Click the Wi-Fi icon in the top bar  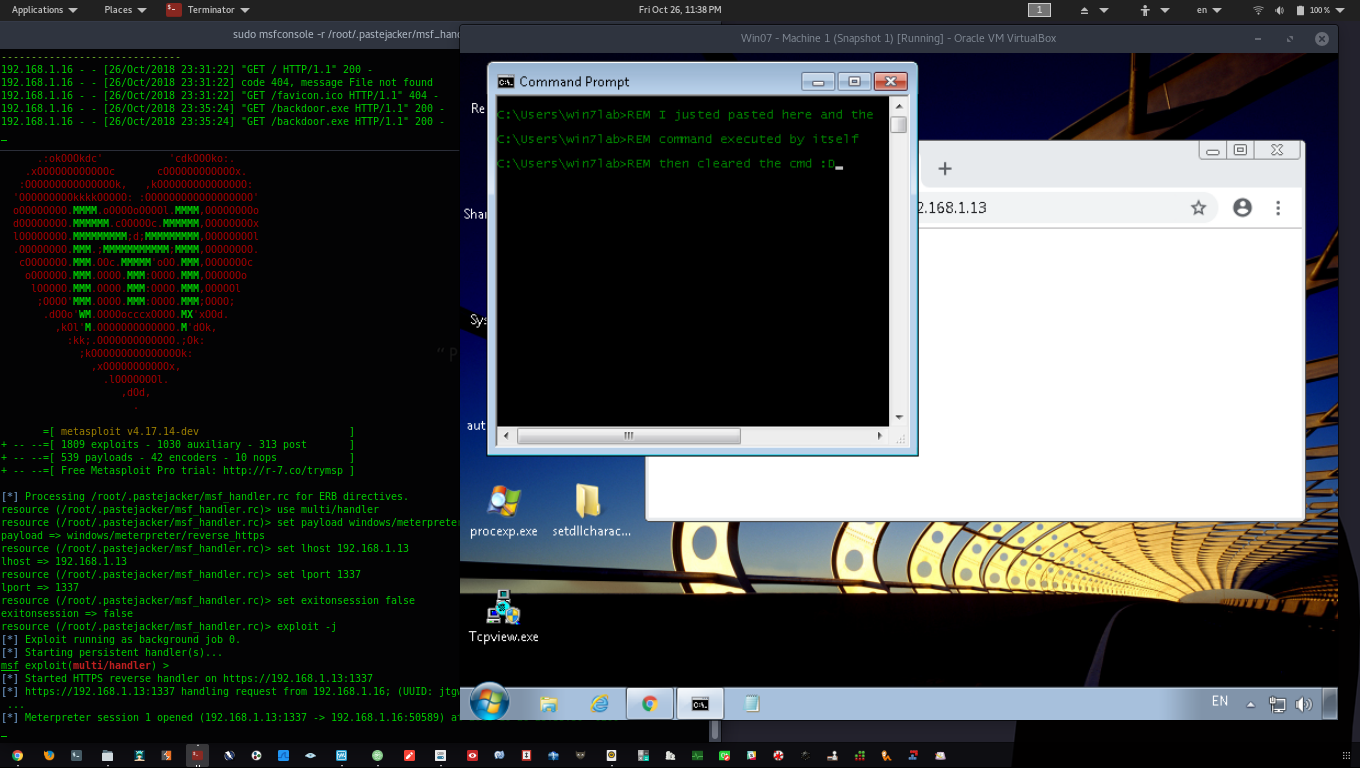1258,10
